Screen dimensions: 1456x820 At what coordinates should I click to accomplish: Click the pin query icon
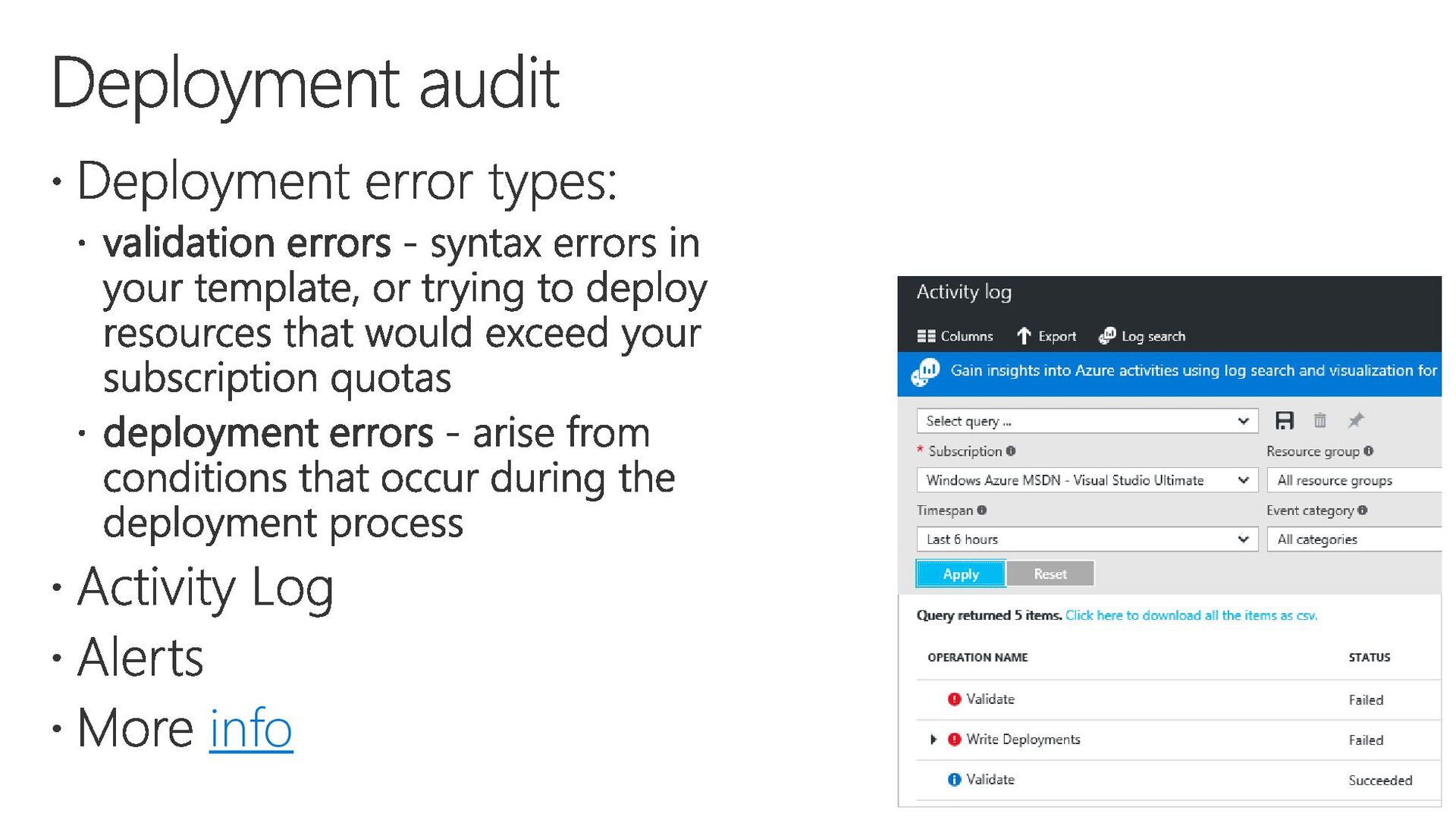(1356, 419)
